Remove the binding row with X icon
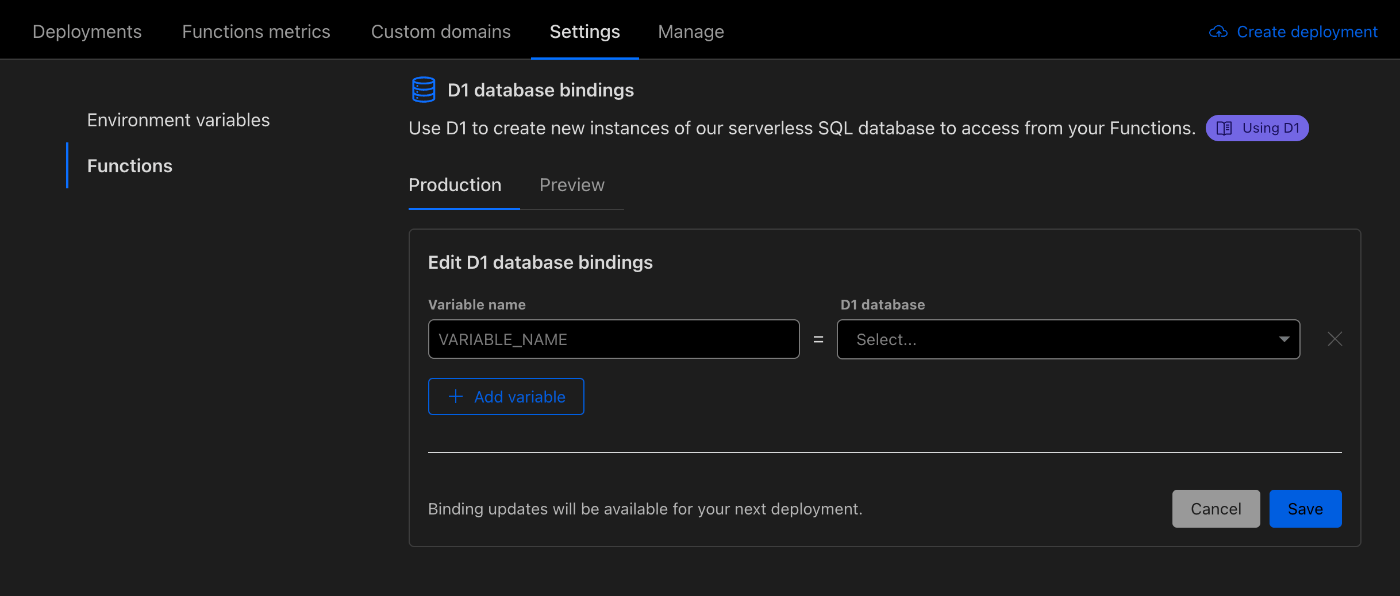Viewport: 1400px width, 596px height. pos(1334,339)
